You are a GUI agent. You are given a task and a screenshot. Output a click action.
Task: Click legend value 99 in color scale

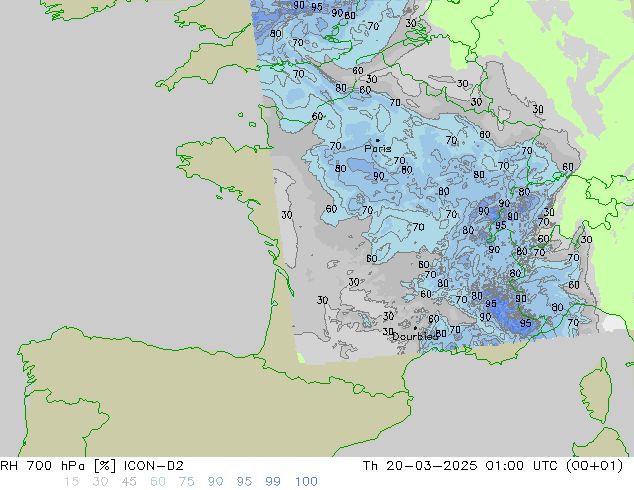coord(273,482)
